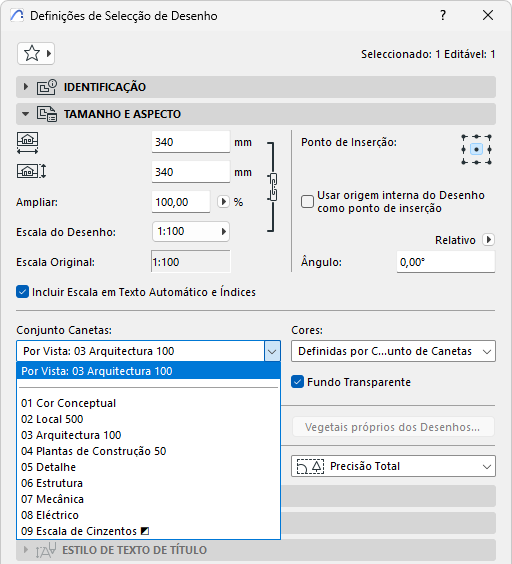The height and width of the screenshot is (564, 512).
Task: Click the Seleccionado: 1 Editável: 1 text
Action: point(428,54)
